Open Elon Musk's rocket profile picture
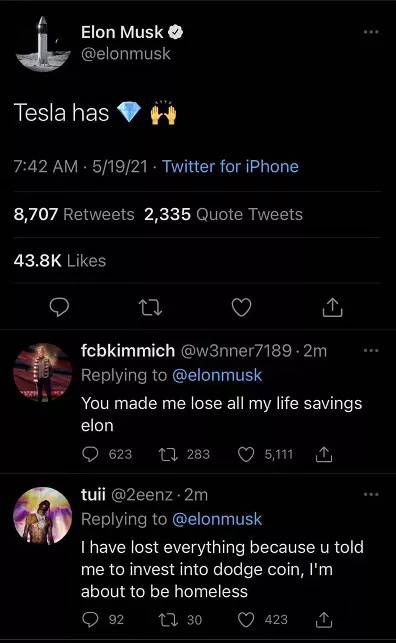This screenshot has height=643, width=396. tap(43, 44)
